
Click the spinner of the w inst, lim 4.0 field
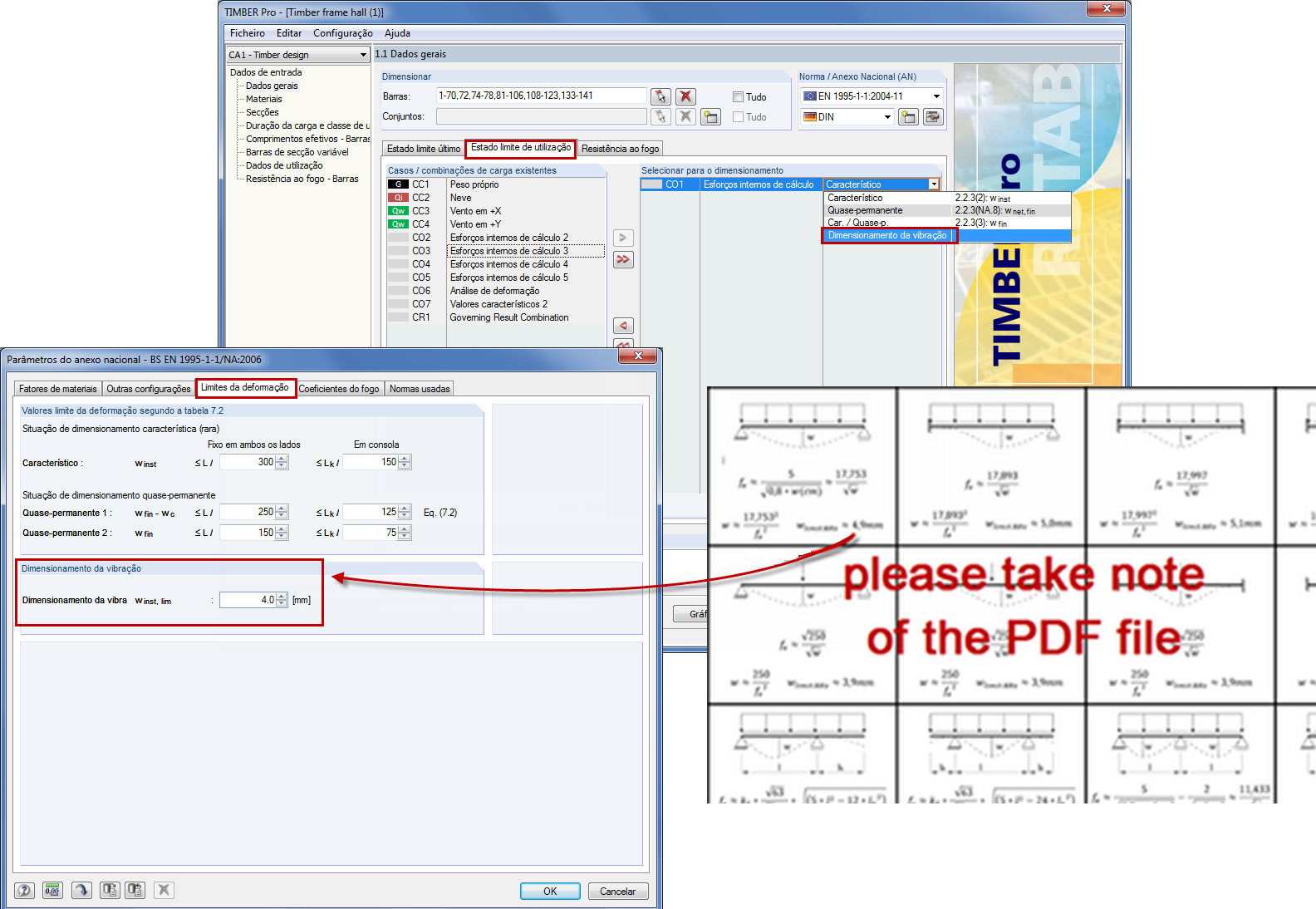[x=282, y=600]
